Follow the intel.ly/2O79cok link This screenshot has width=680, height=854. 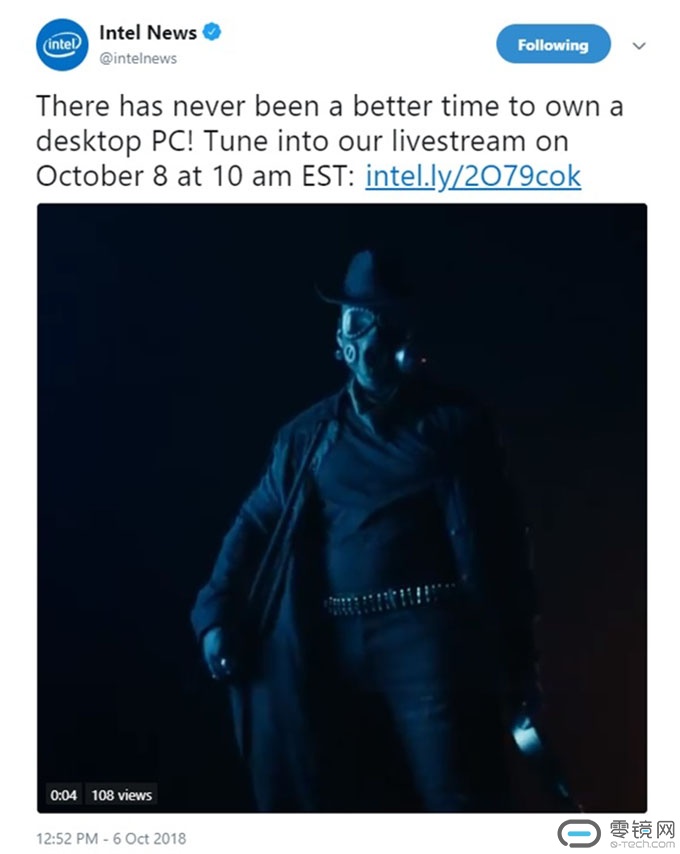(x=473, y=176)
